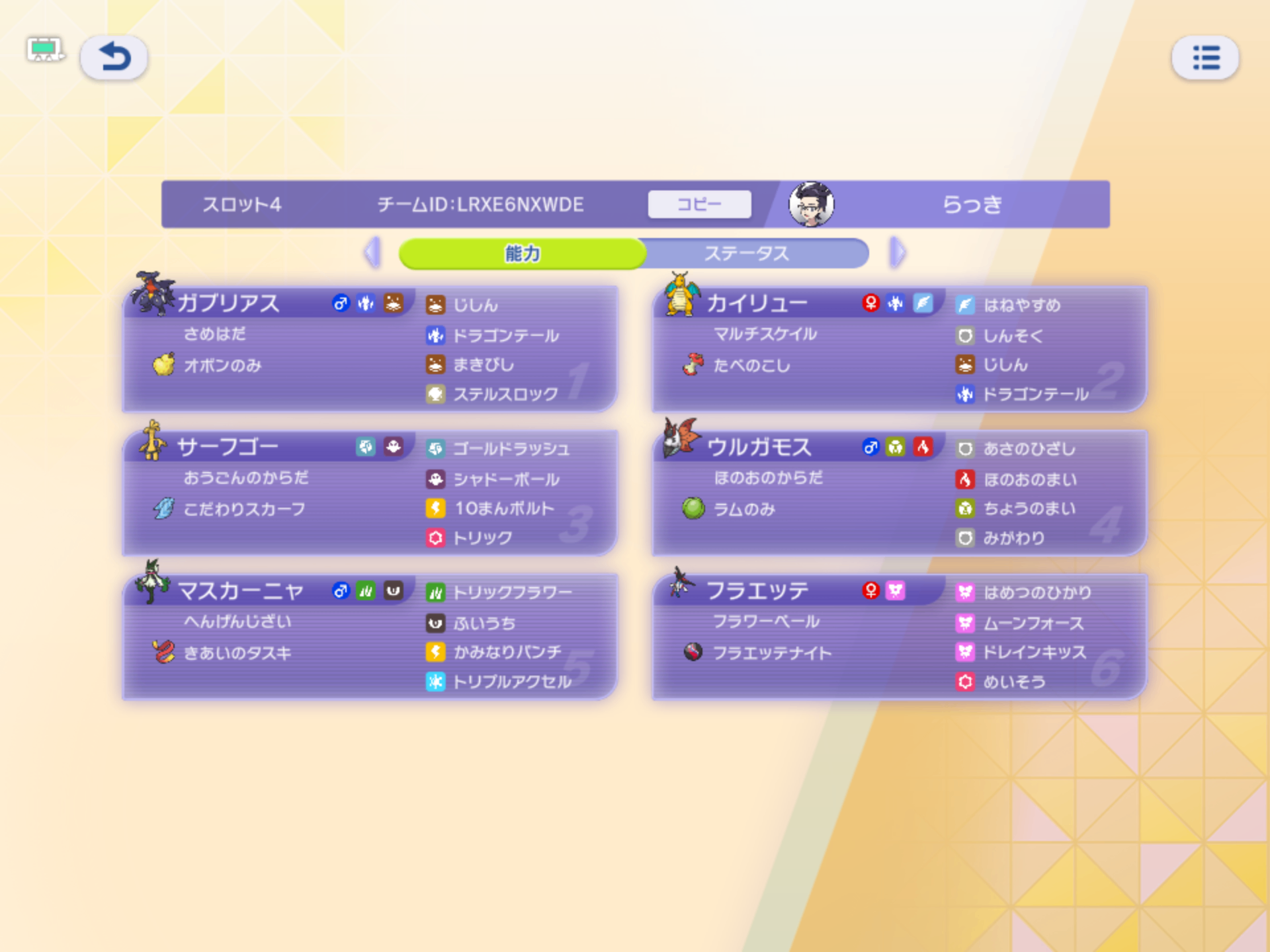Screen dimensions: 1270x952
Task: Tap the さめはだ ability text
Action: pyautogui.click(x=214, y=333)
